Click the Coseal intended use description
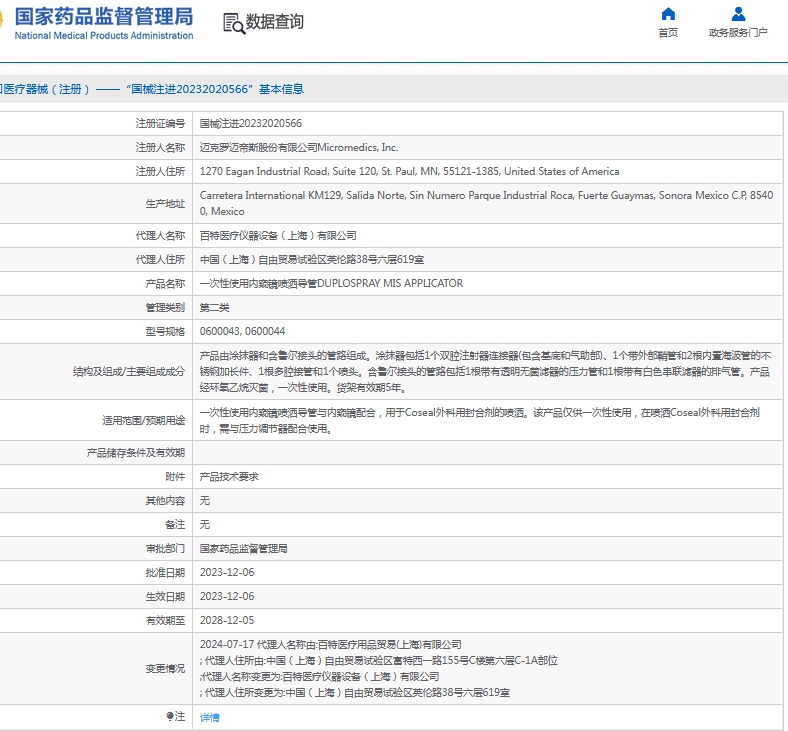 pos(479,421)
